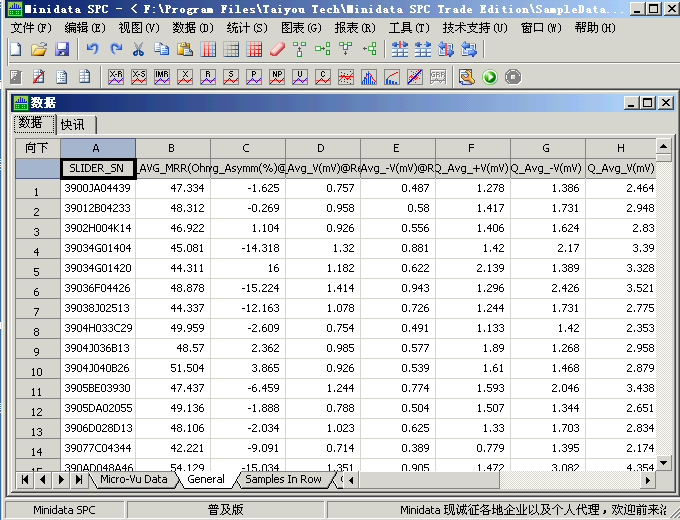Select the General sheet tab

click(206, 479)
